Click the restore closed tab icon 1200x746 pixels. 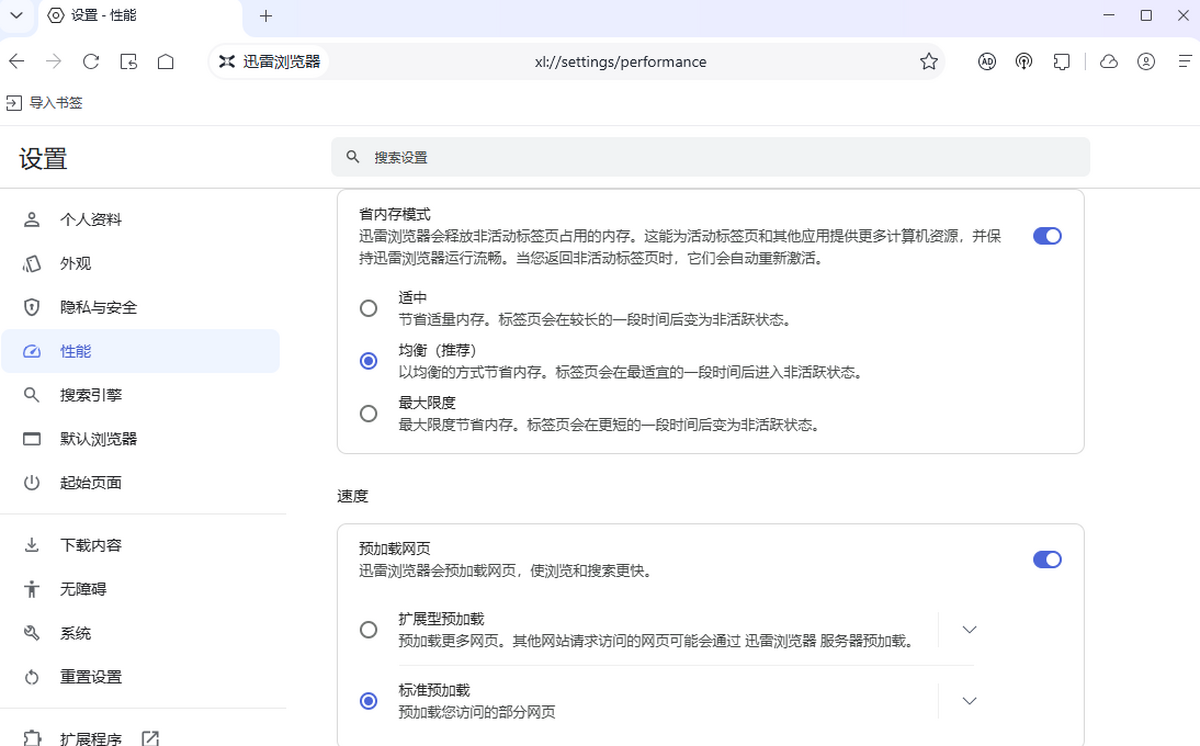click(x=129, y=62)
